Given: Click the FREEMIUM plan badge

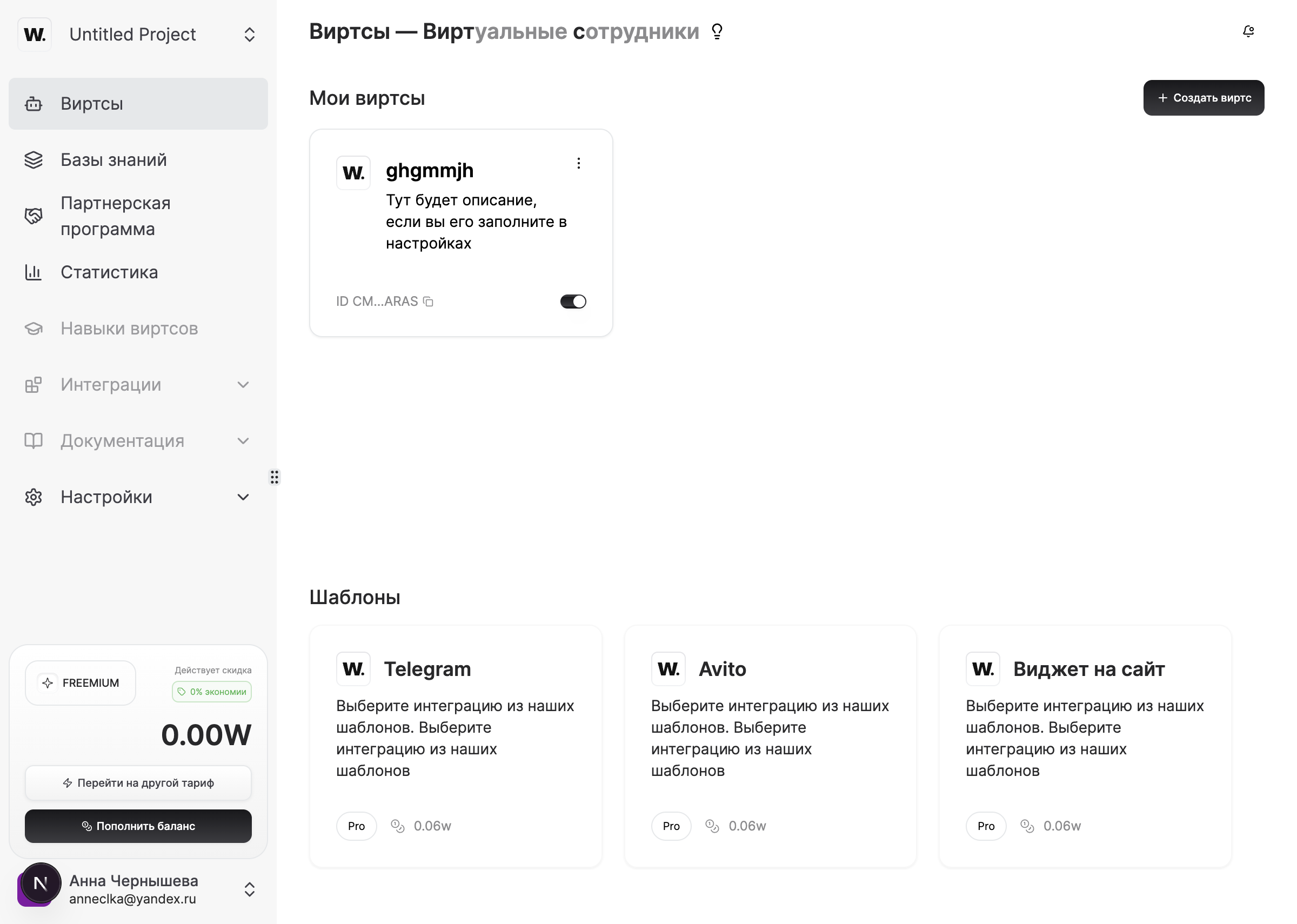Looking at the screenshot, I should (80, 683).
